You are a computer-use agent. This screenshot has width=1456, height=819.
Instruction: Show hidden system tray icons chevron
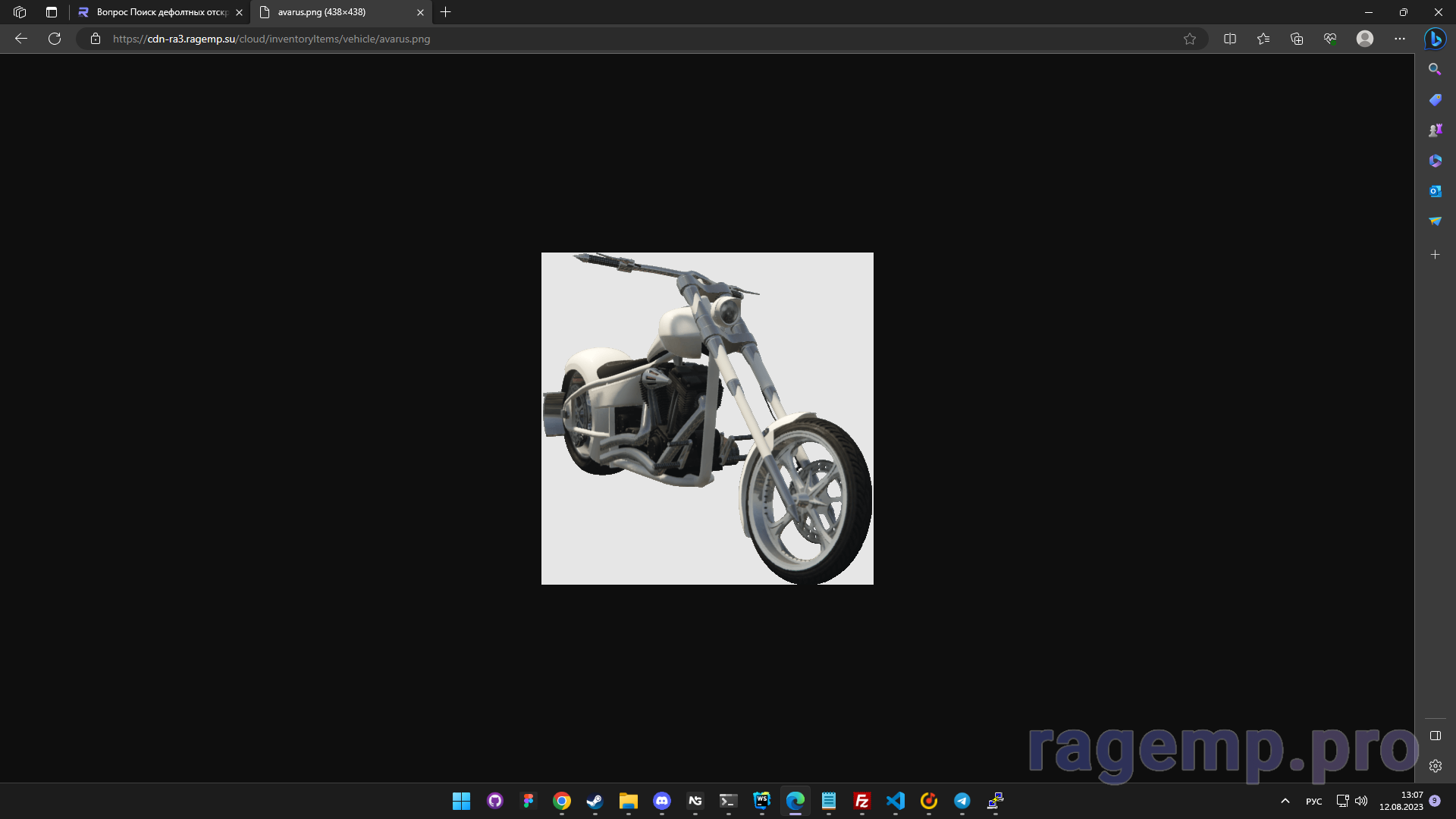(x=1285, y=801)
